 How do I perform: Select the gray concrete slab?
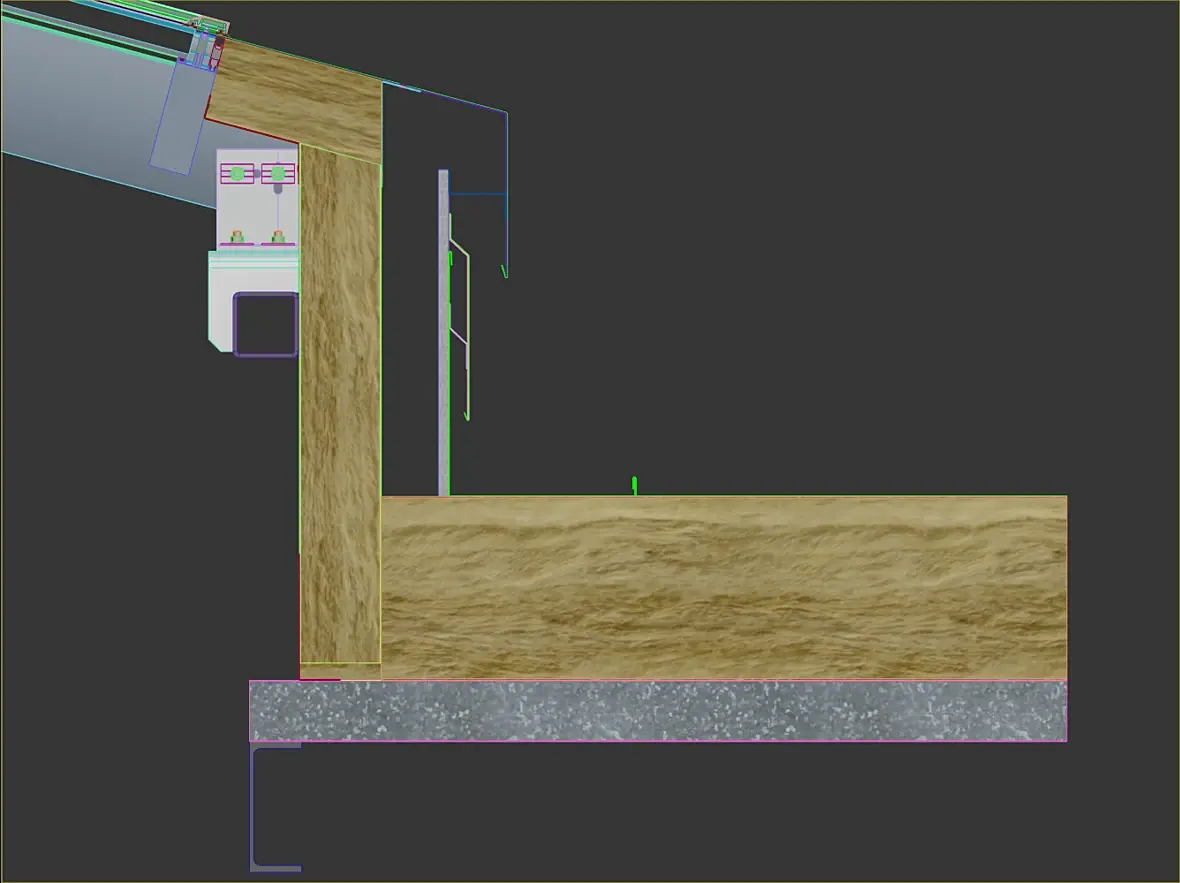(x=658, y=711)
